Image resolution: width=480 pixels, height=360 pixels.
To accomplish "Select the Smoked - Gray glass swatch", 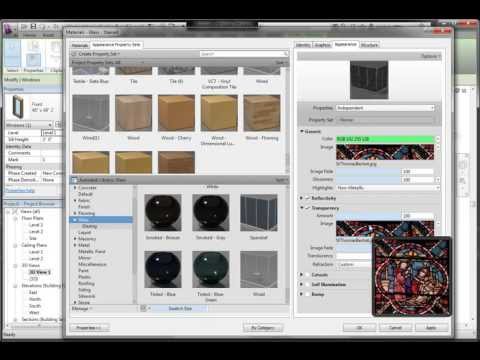I will (x=211, y=213).
